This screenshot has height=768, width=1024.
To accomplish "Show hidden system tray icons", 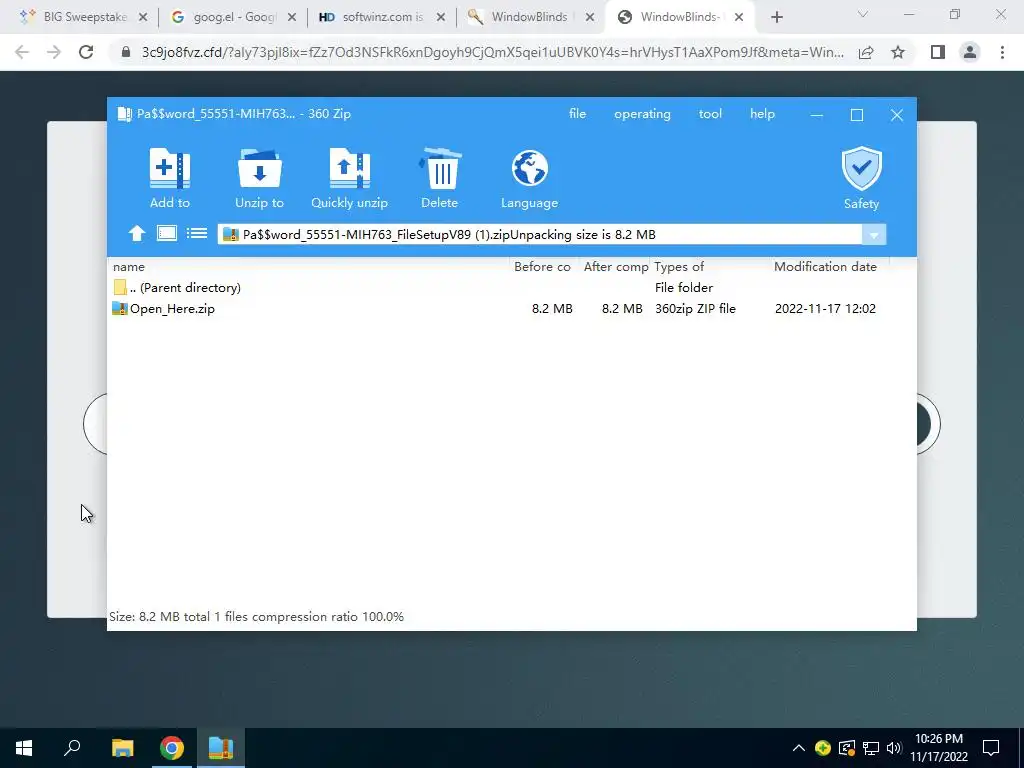I will click(799, 748).
